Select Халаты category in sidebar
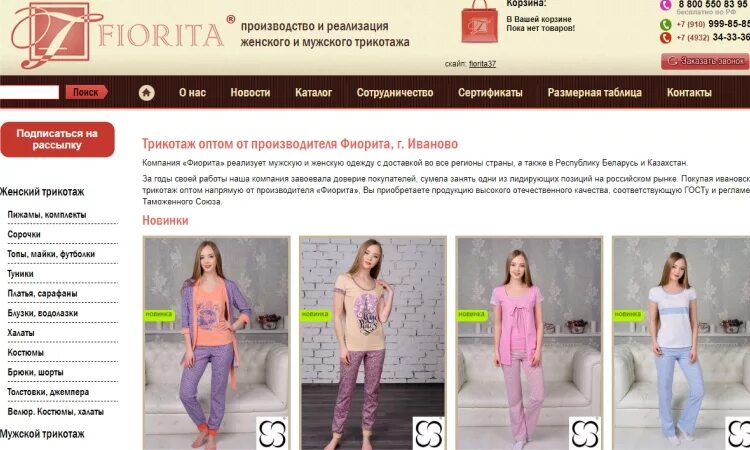Viewport: 750px width, 450px height. 21,333
